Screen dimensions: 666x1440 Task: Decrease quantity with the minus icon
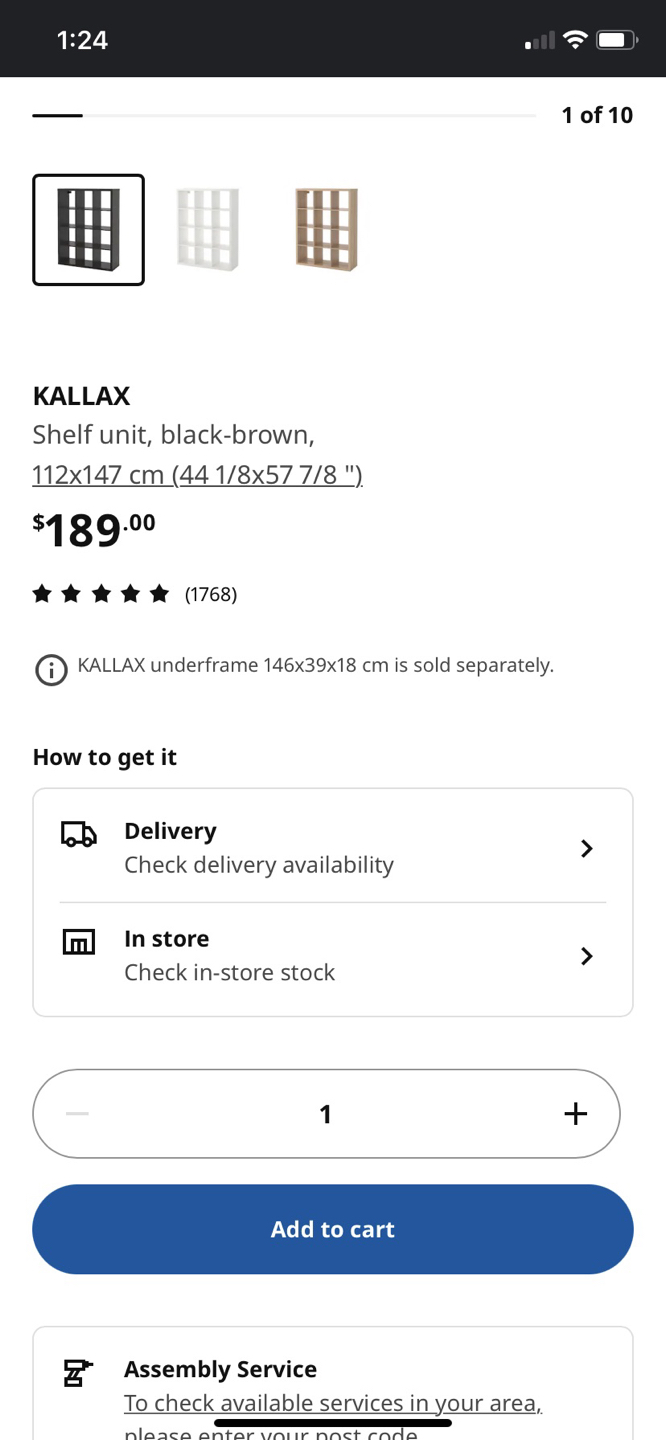pos(78,1114)
